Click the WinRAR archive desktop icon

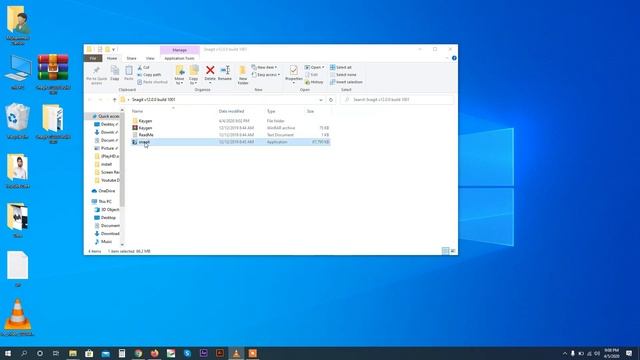[53, 73]
